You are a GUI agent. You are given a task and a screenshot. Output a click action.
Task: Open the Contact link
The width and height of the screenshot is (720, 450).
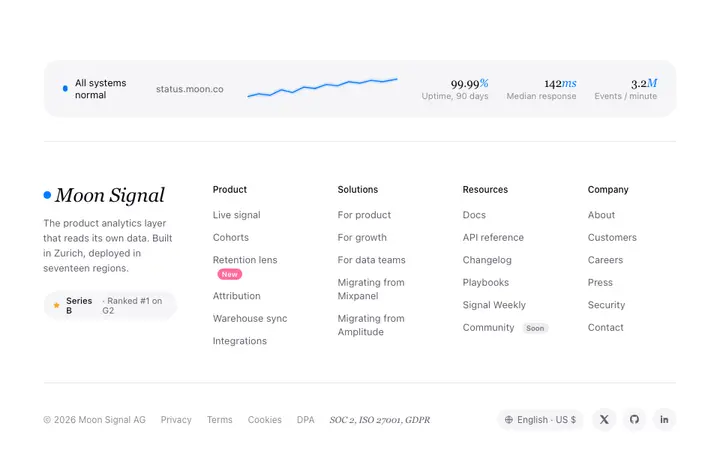click(606, 327)
